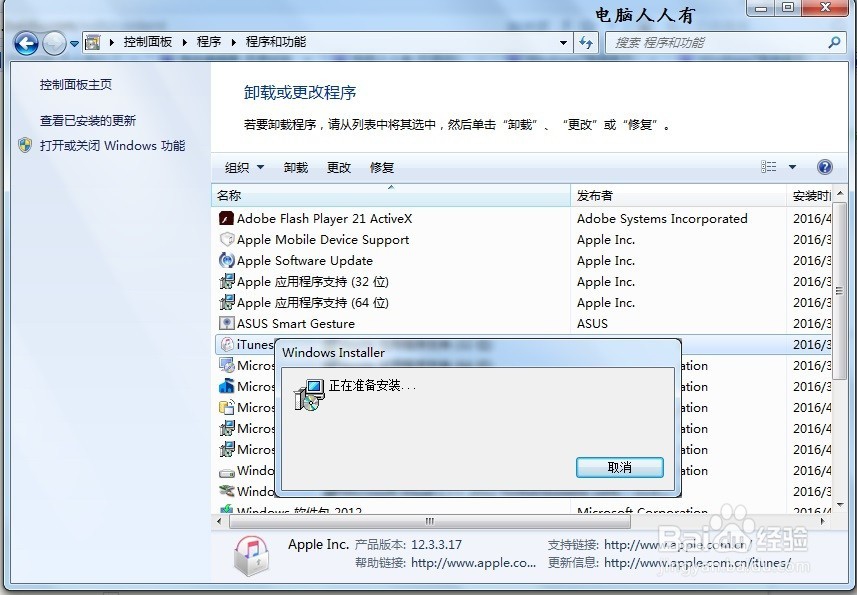Image resolution: width=857 pixels, height=595 pixels.
Task: Click Adobe Systems Incorporated publisher cell
Action: 662,219
